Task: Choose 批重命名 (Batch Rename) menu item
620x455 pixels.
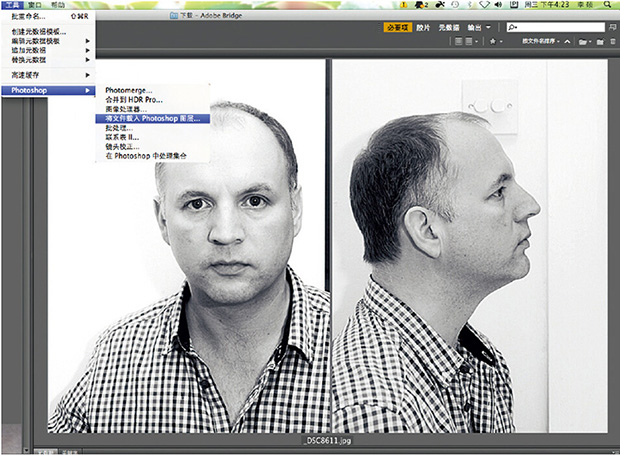Action: click(48, 17)
